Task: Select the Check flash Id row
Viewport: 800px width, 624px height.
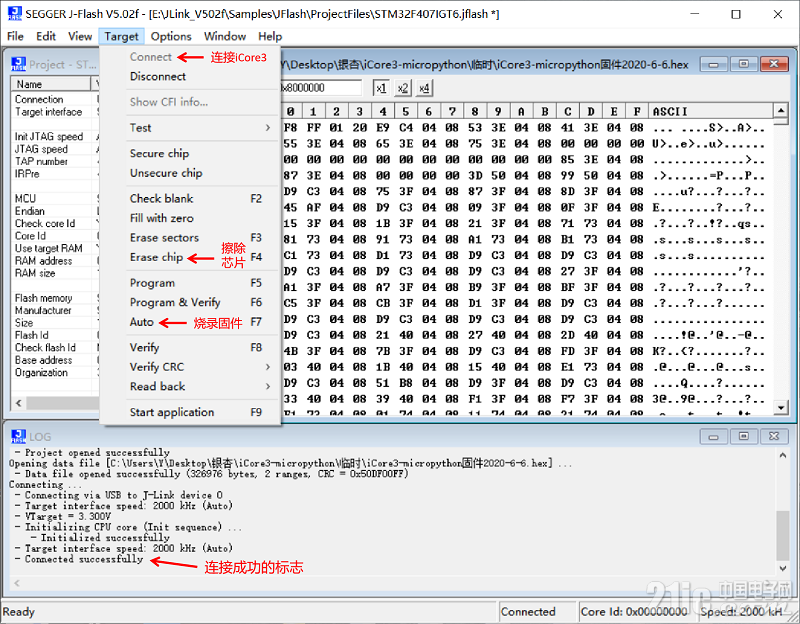Action: pos(55,347)
